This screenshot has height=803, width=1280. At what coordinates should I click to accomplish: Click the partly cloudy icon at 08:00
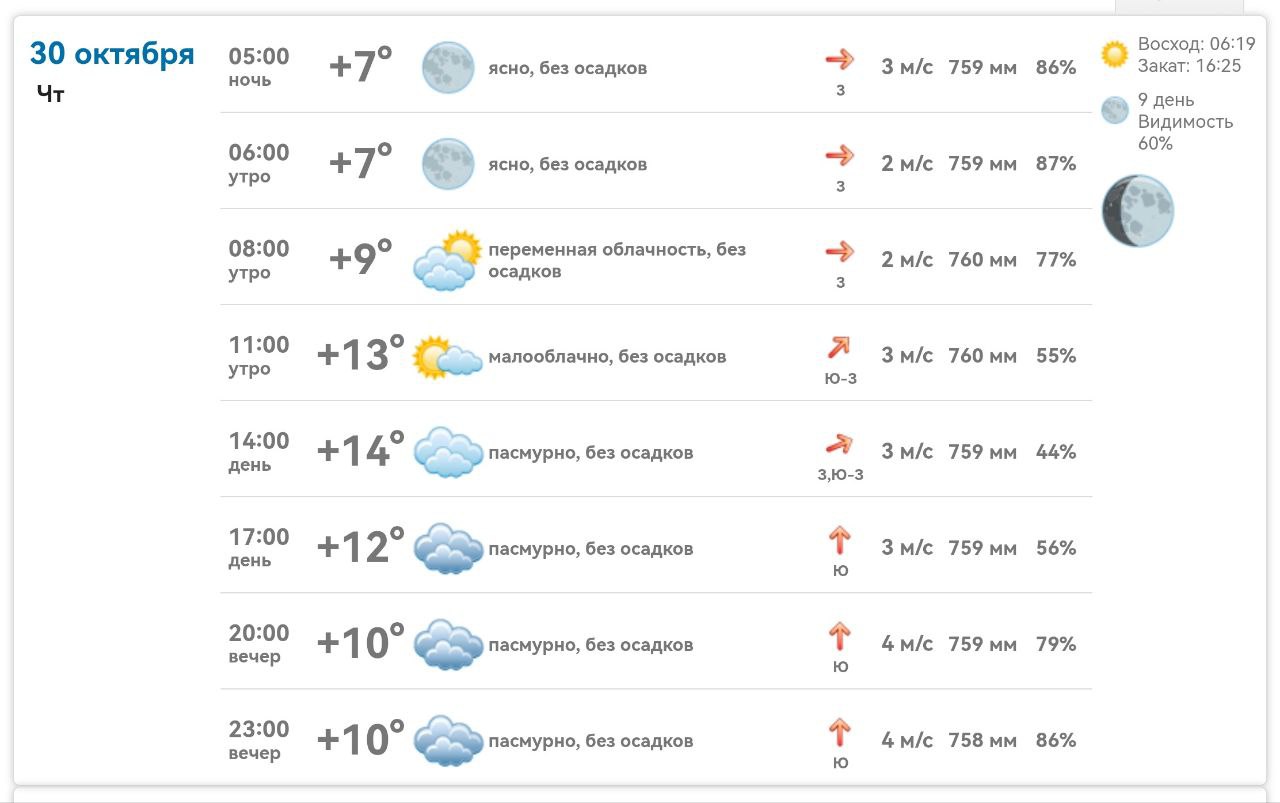point(447,260)
